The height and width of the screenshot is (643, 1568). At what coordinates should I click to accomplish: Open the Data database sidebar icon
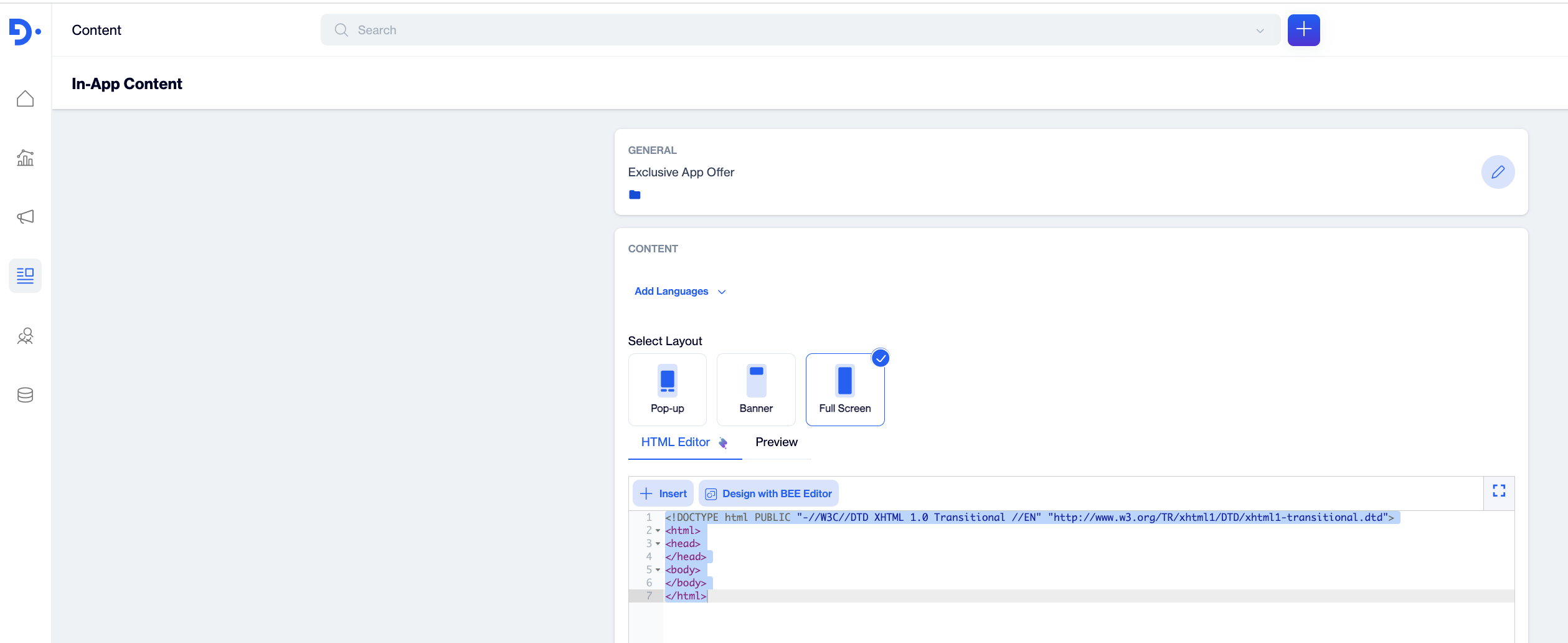click(25, 395)
